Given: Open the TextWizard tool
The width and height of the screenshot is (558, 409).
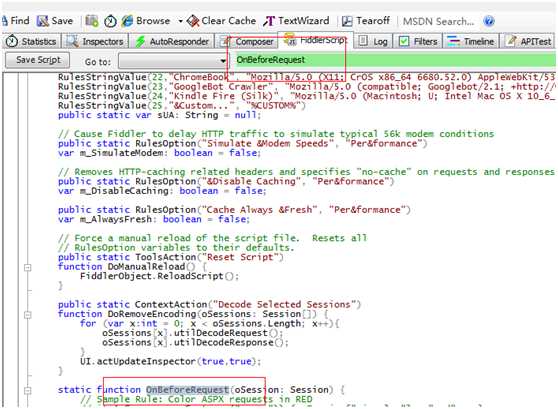Looking at the screenshot, I should pyautogui.click(x=296, y=21).
